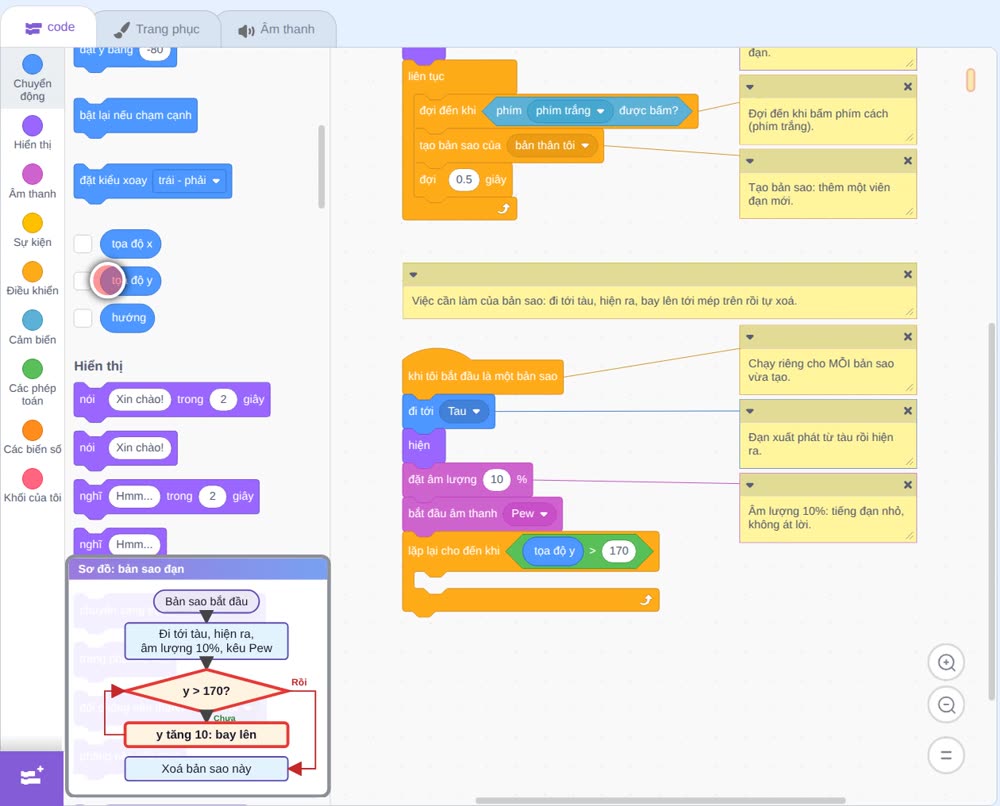Open the 'phím trắng' key dropdown
This screenshot has width=1000, height=806.
pos(570,110)
